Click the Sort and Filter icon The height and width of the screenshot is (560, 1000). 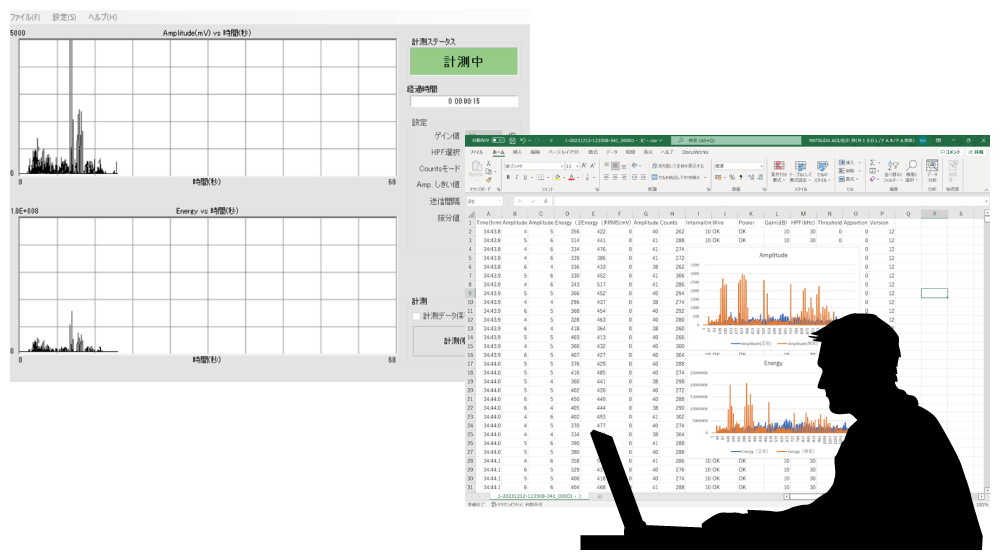(893, 165)
